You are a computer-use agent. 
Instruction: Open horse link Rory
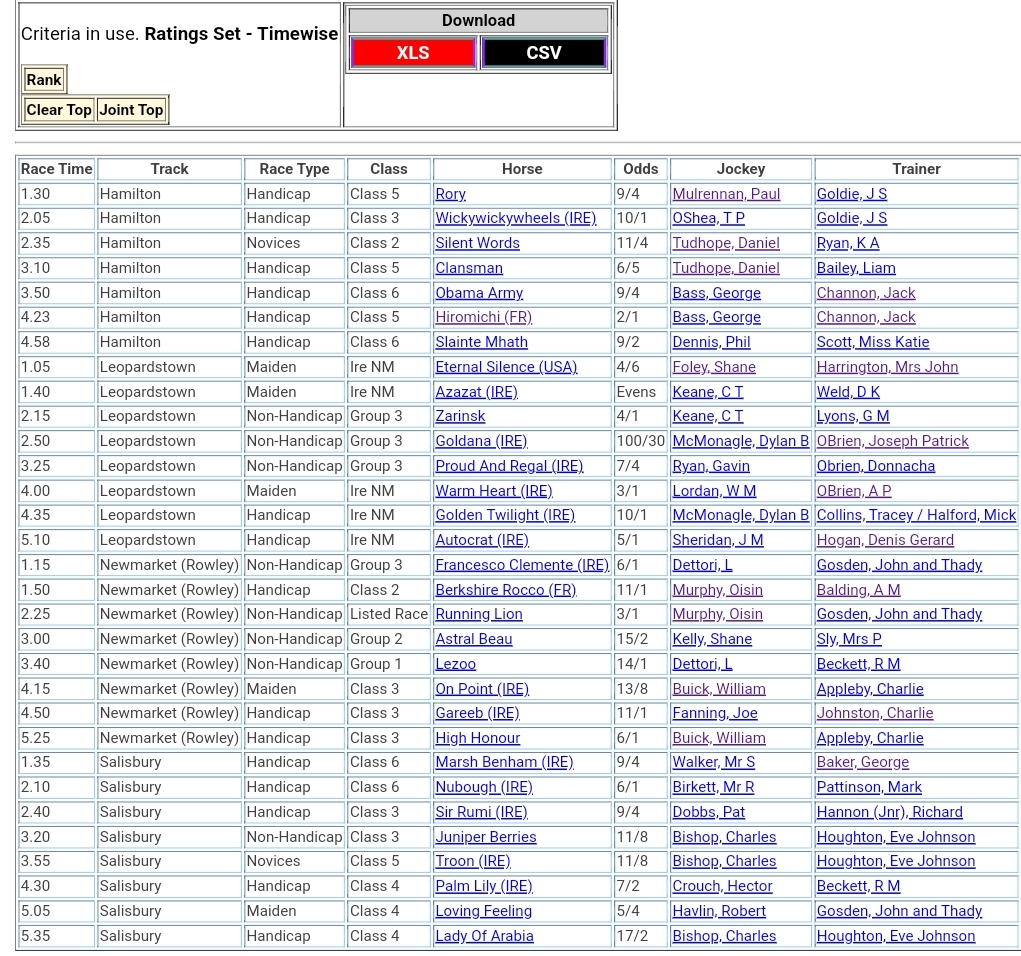pos(450,194)
